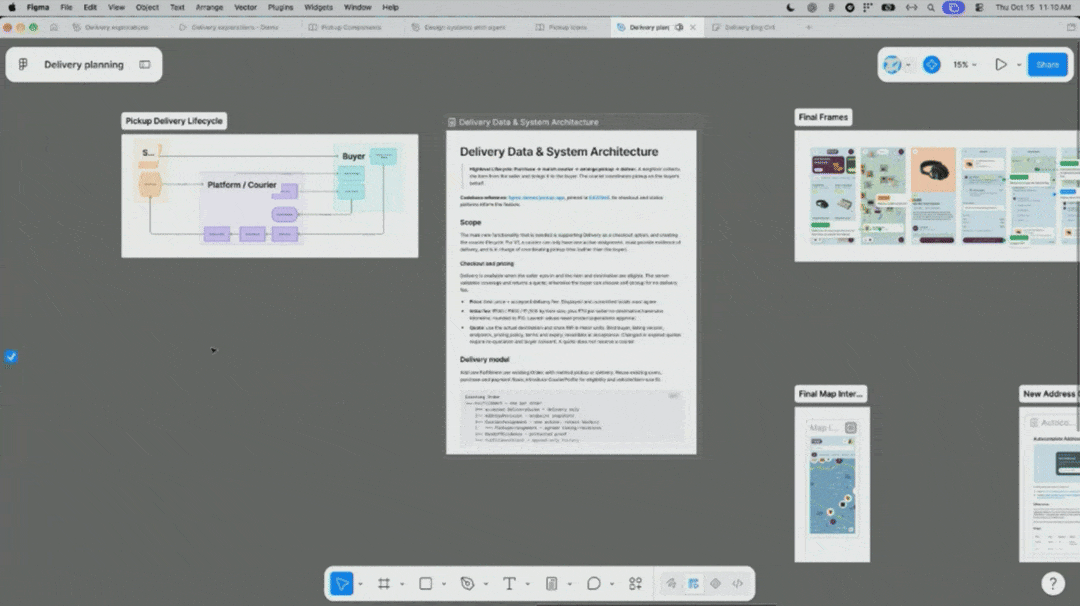
Task: Close the Delivery planning tab
Action: point(693,28)
